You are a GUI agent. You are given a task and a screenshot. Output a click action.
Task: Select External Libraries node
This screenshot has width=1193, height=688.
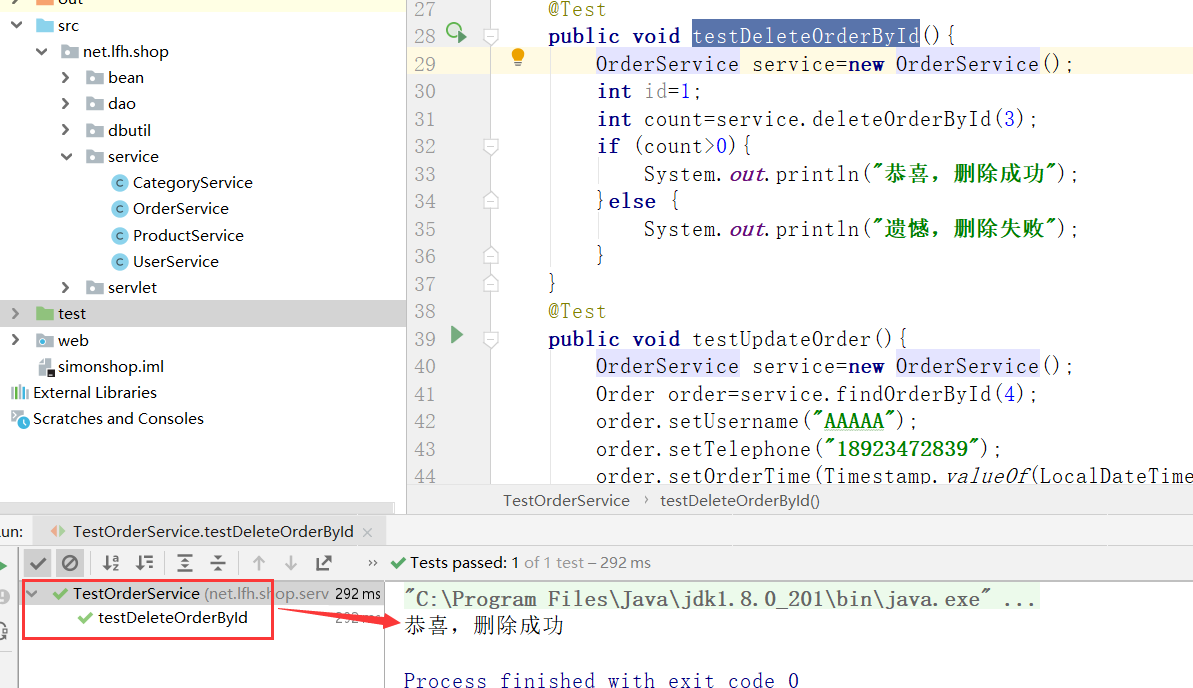click(94, 393)
